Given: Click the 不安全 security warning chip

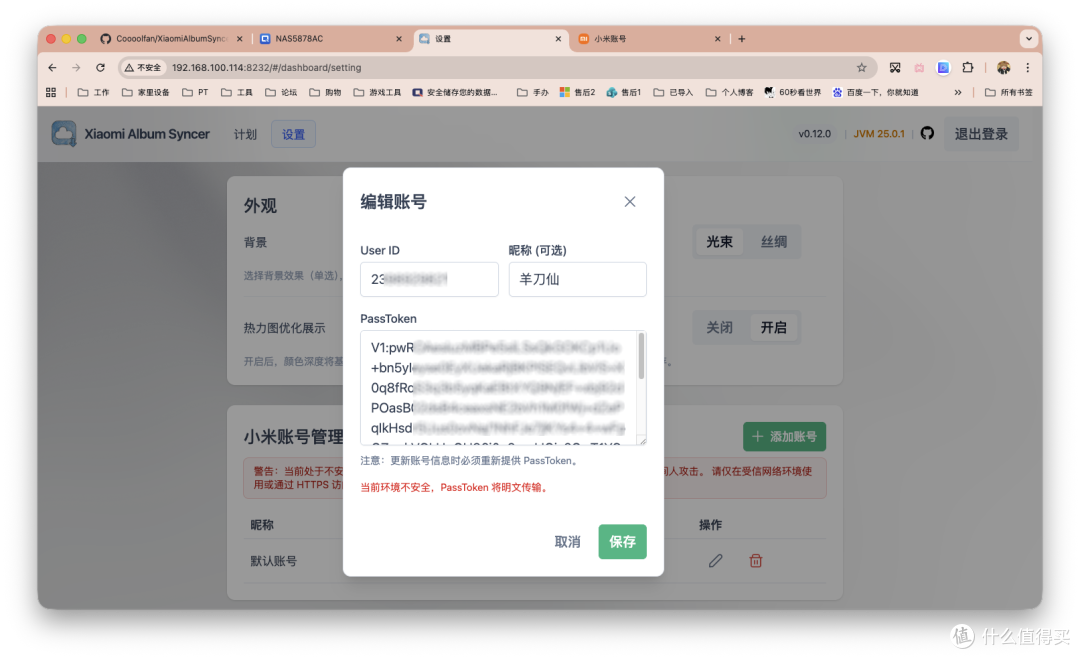Looking at the screenshot, I should 143,67.
